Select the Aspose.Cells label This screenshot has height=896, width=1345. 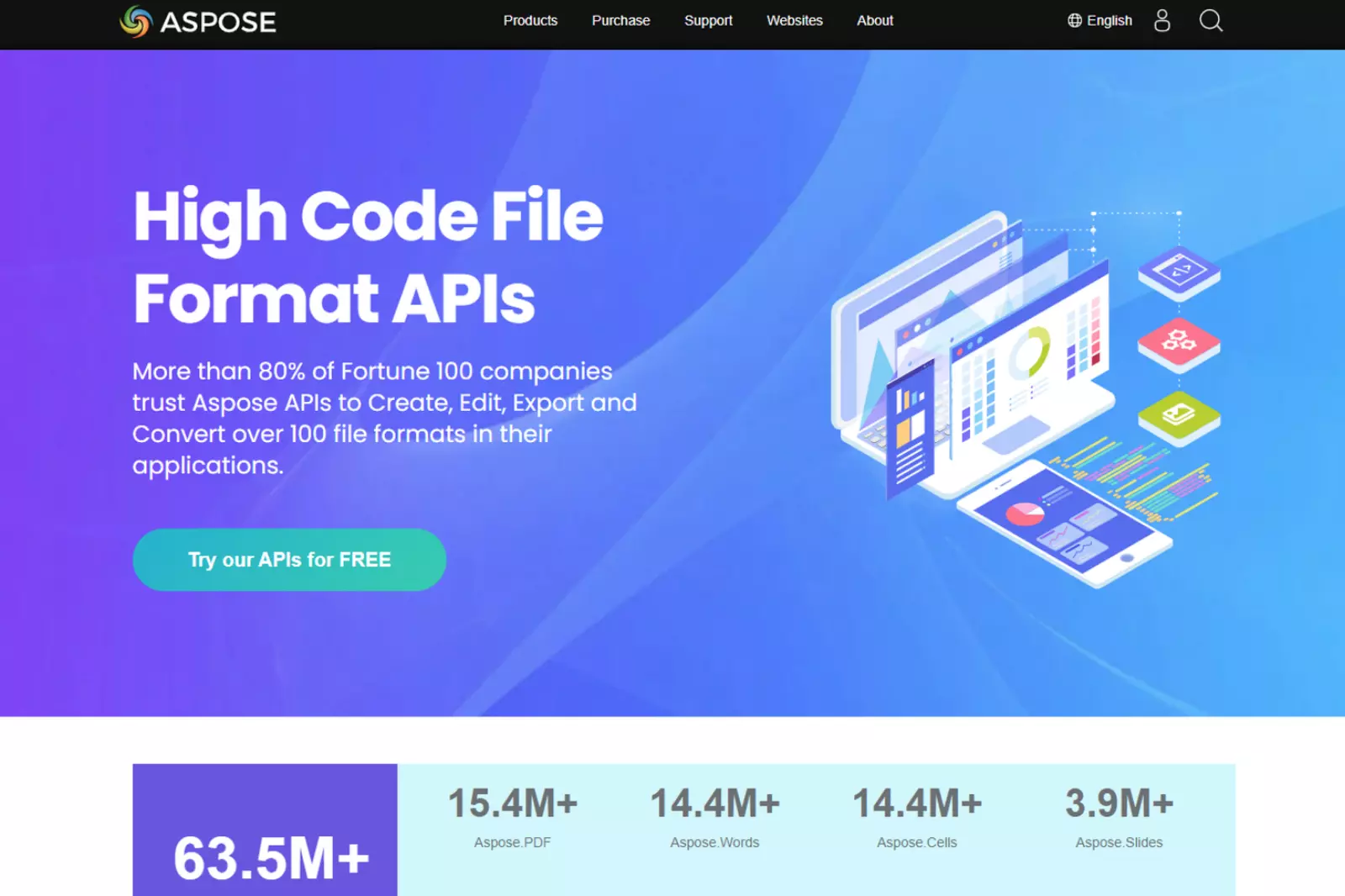[x=917, y=842]
